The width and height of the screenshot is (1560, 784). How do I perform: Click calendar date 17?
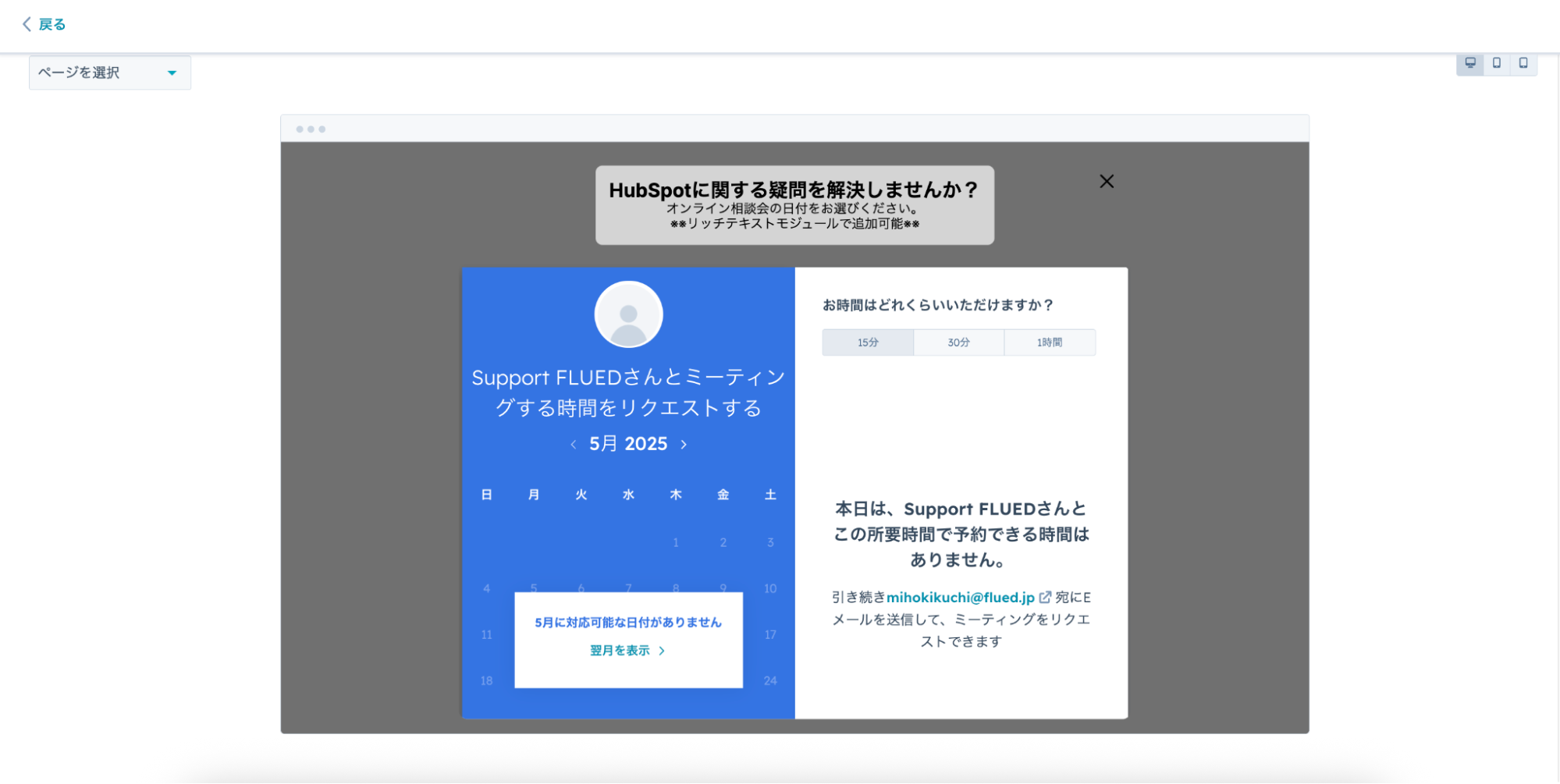click(x=770, y=634)
